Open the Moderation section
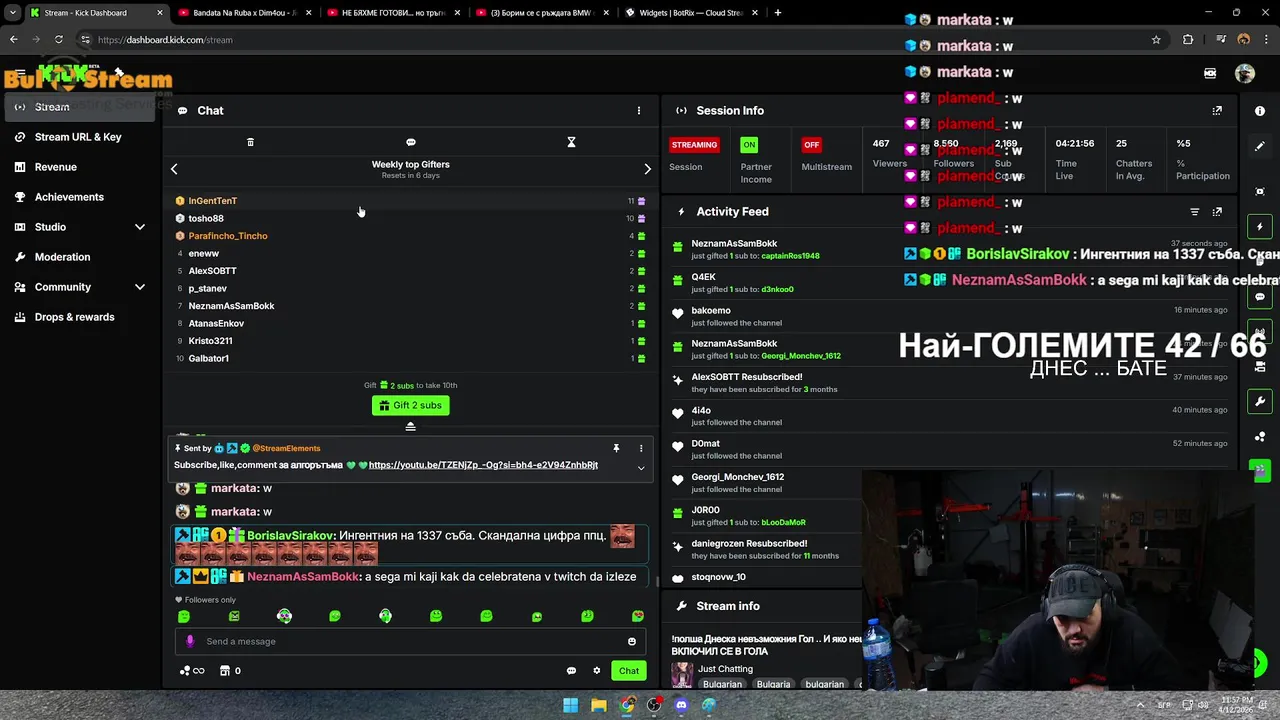 (62, 257)
